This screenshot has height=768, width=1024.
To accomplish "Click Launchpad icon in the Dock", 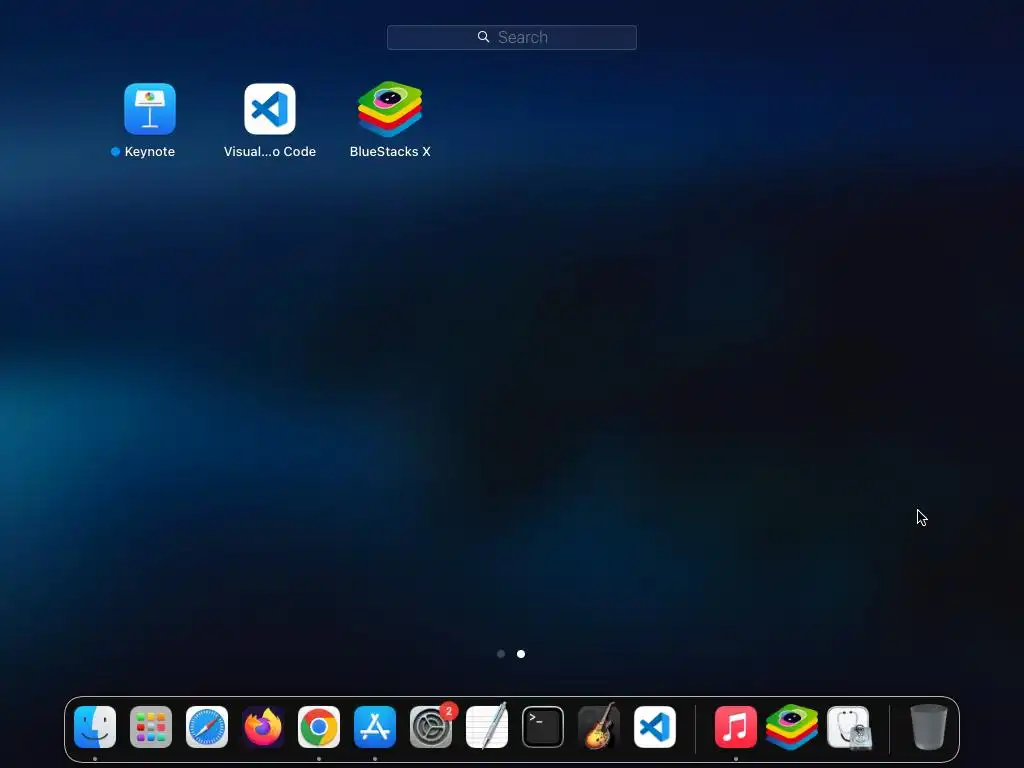I will click(x=151, y=727).
